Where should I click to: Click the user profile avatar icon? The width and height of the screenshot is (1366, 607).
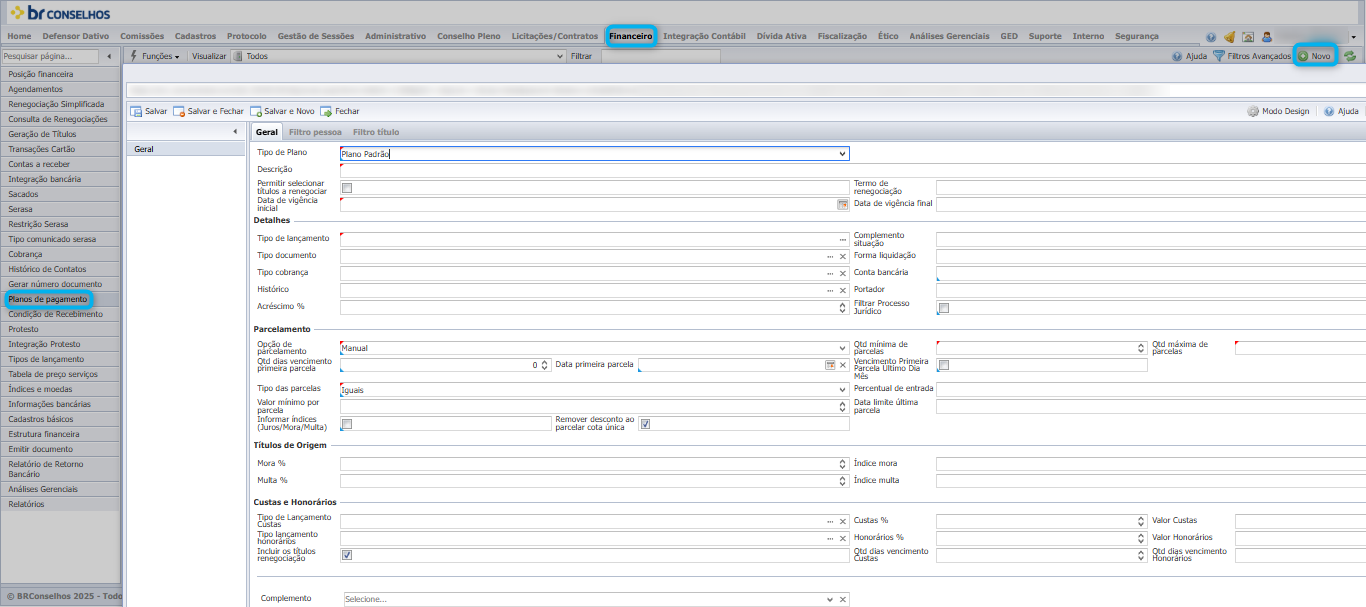1267,37
